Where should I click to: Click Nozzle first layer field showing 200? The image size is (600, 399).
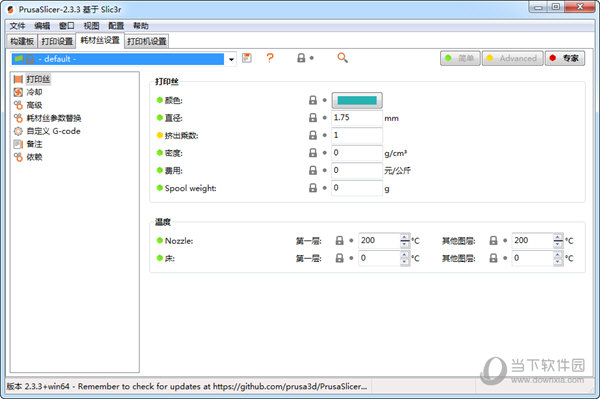(379, 241)
